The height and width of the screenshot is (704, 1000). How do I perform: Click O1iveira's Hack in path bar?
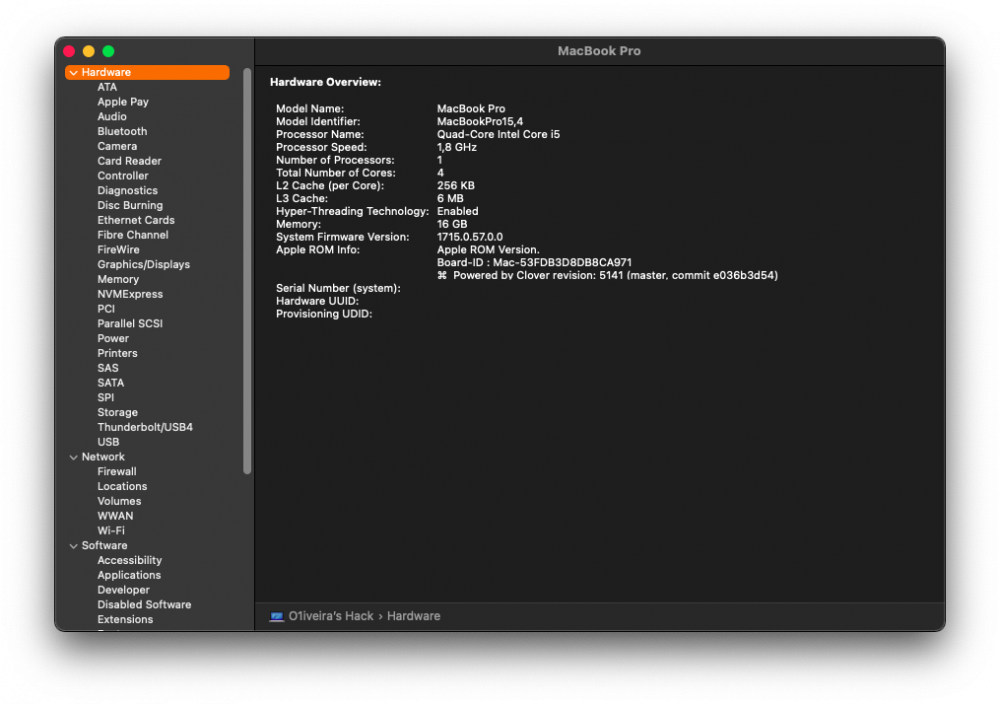[330, 616]
